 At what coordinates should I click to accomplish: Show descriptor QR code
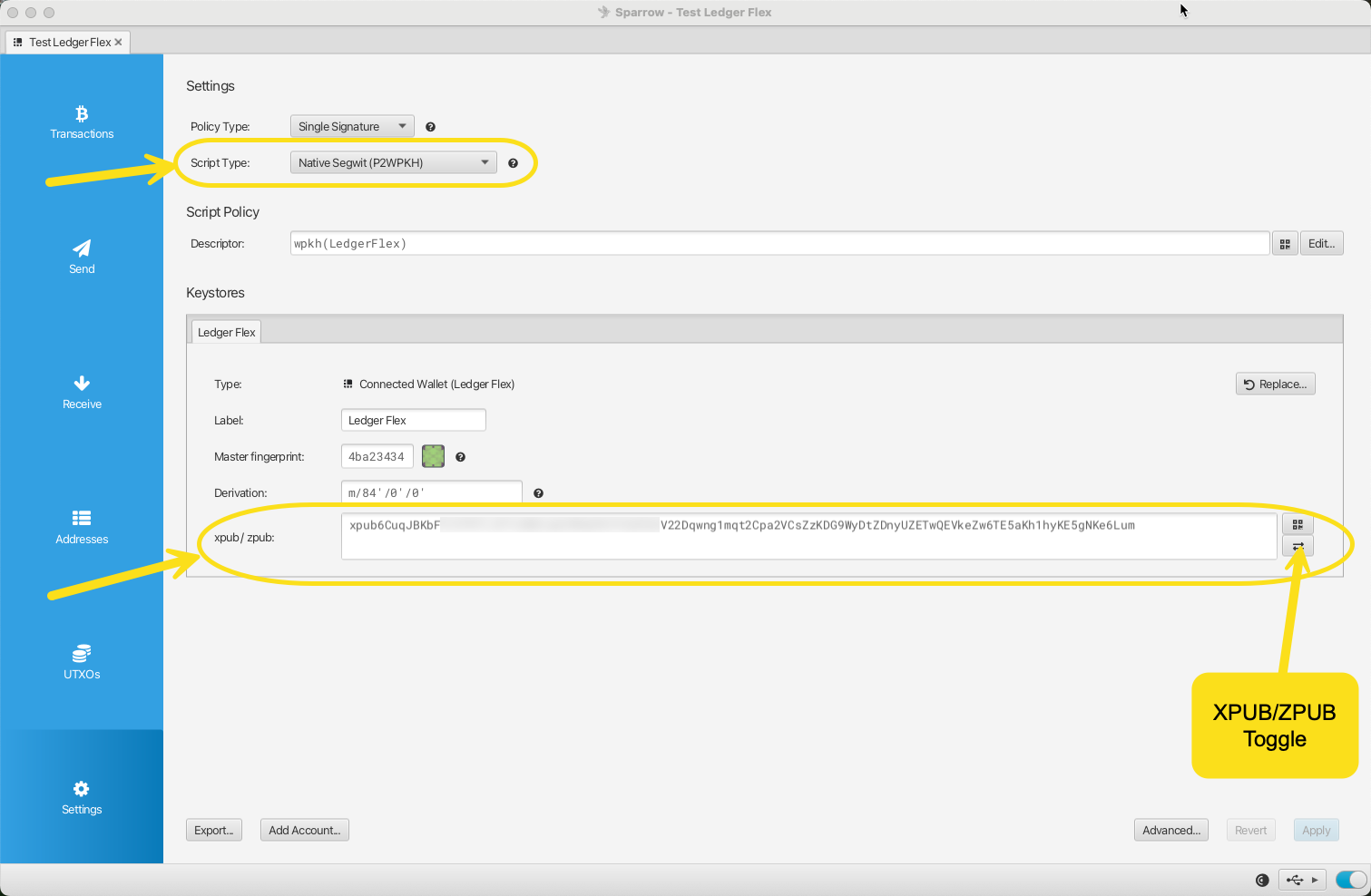(1285, 244)
